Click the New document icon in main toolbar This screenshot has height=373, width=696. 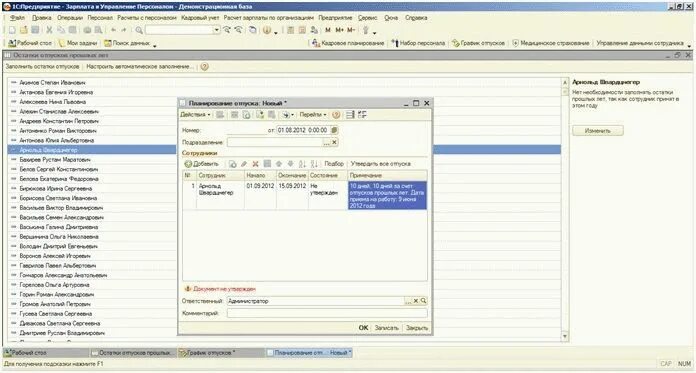(x=12, y=30)
